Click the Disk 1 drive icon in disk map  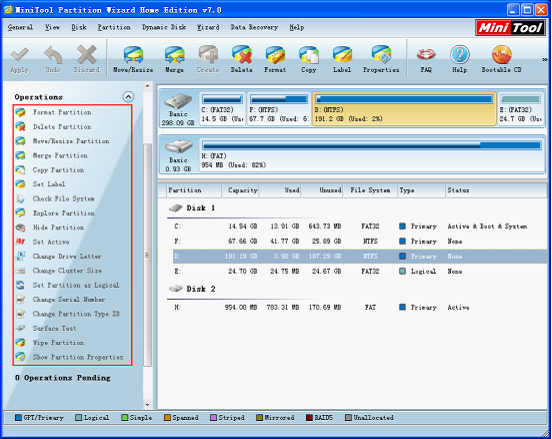point(178,101)
